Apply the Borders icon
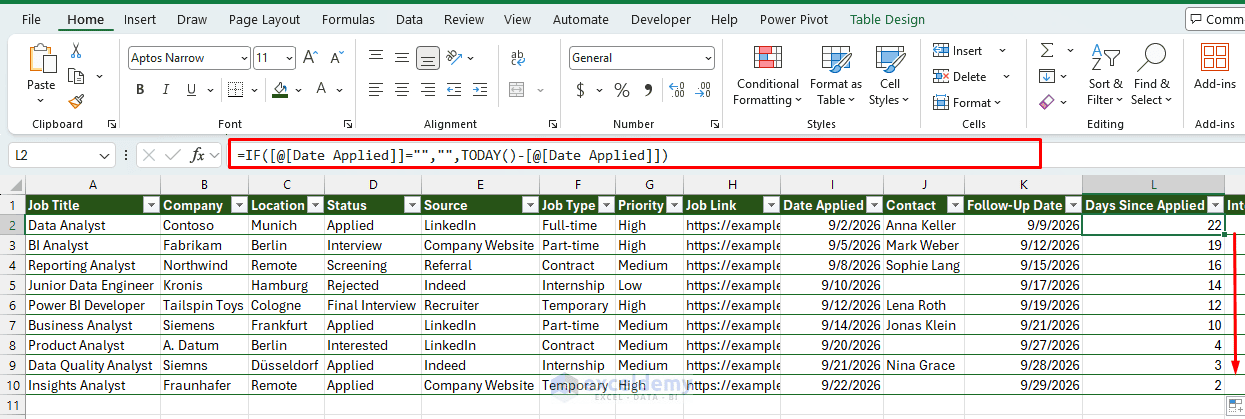Screen dimensions: 1245x419 [x=235, y=90]
